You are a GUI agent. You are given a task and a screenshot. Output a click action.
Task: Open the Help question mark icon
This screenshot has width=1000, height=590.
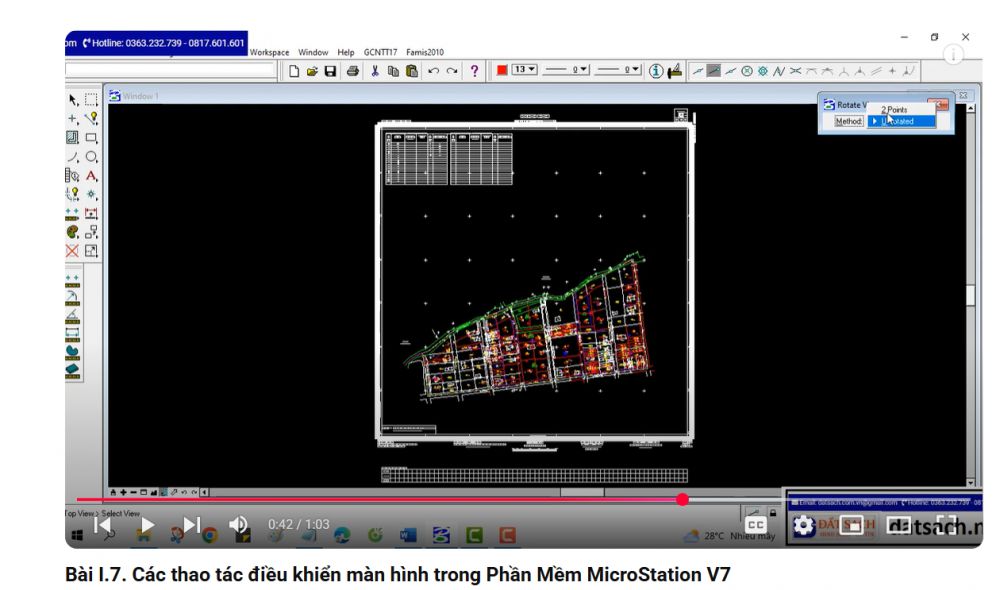pos(474,71)
